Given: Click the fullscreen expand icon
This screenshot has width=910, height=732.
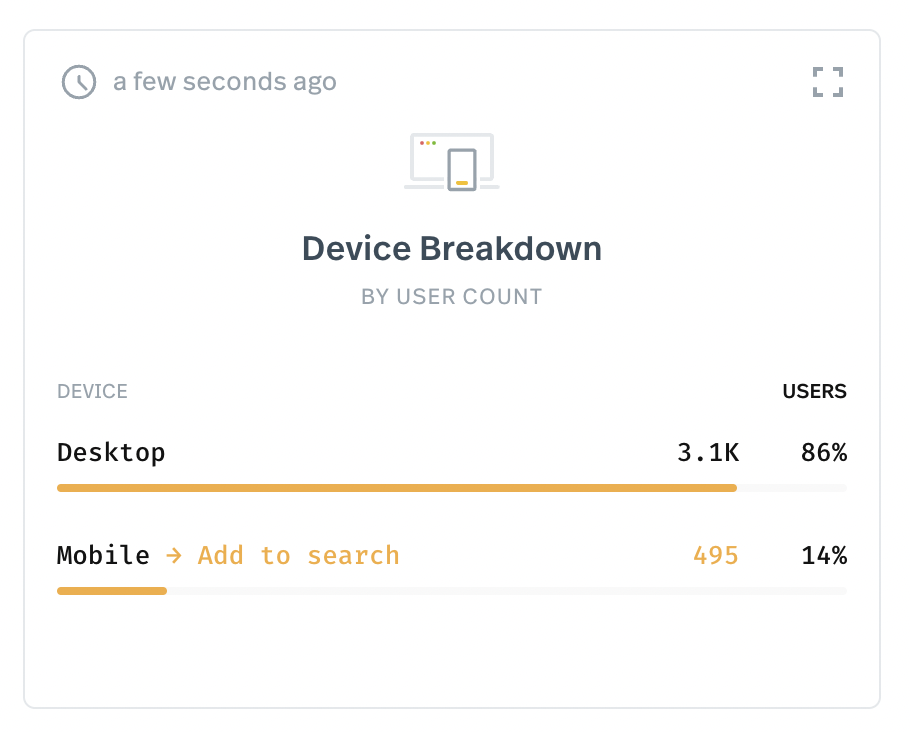Looking at the screenshot, I should pos(828,82).
